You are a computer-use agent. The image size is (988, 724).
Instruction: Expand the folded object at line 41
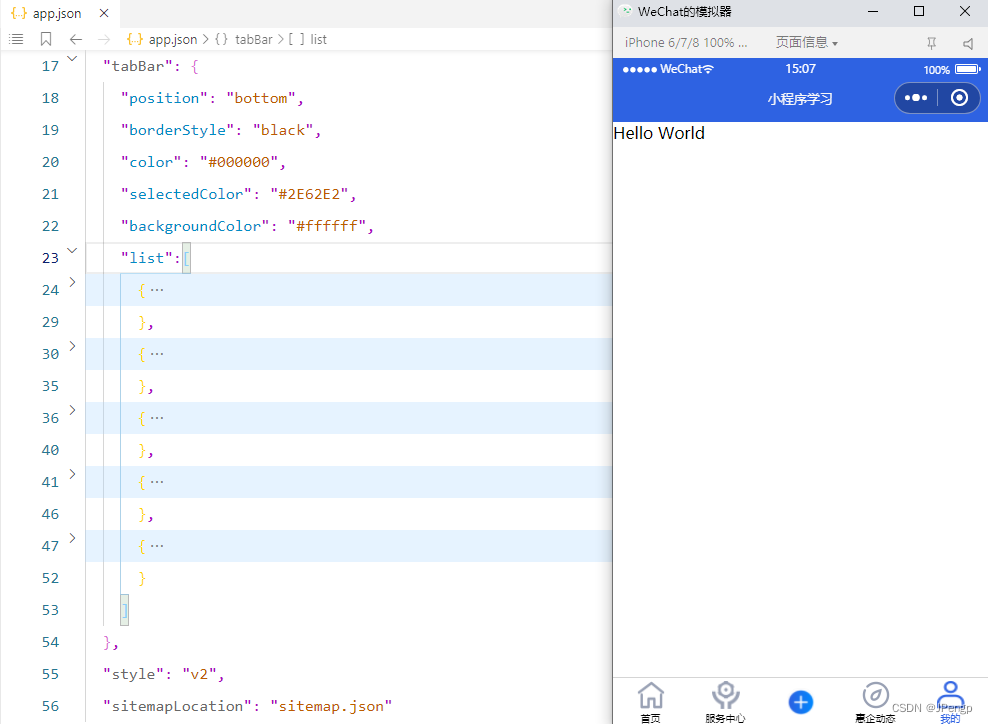pos(72,474)
